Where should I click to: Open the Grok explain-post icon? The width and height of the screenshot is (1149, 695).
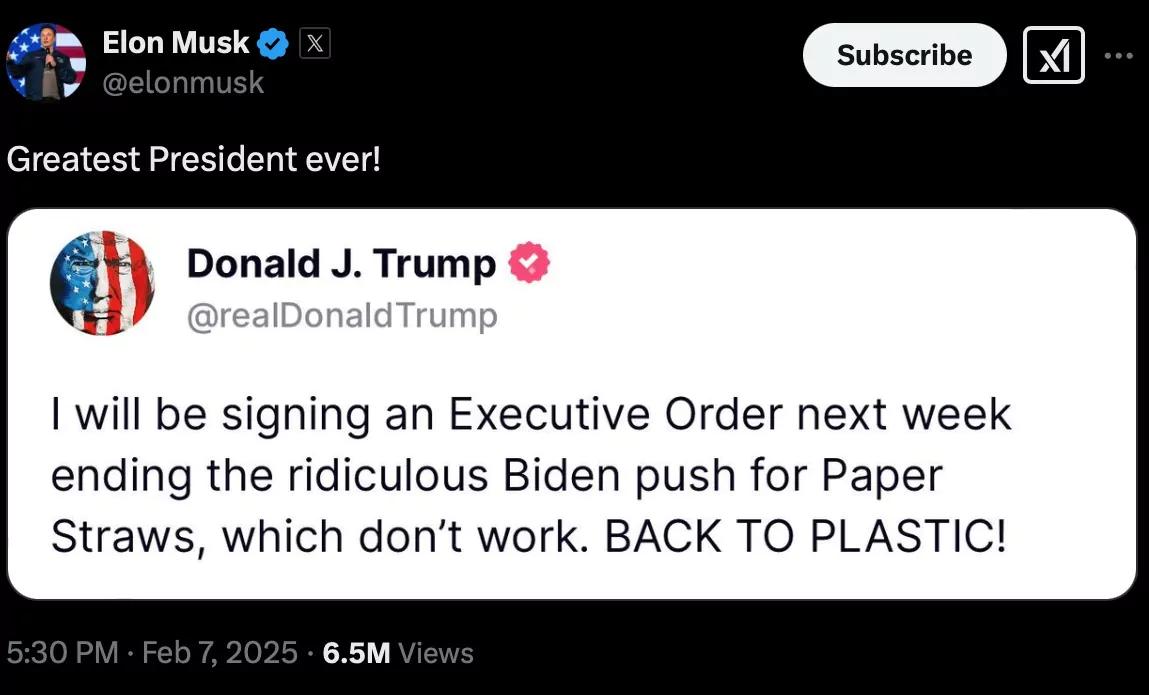click(1054, 55)
